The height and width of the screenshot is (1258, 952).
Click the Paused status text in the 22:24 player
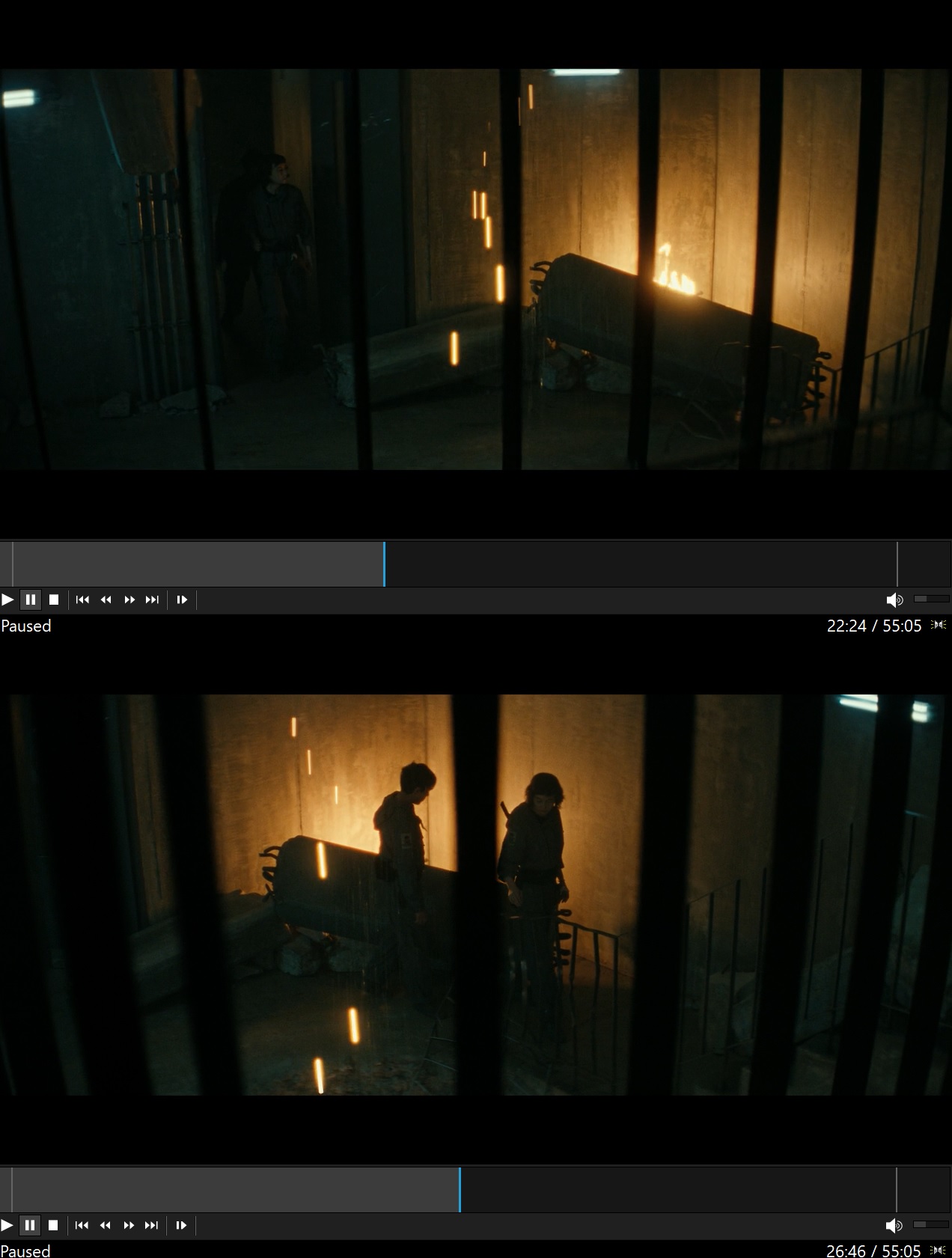(26, 626)
